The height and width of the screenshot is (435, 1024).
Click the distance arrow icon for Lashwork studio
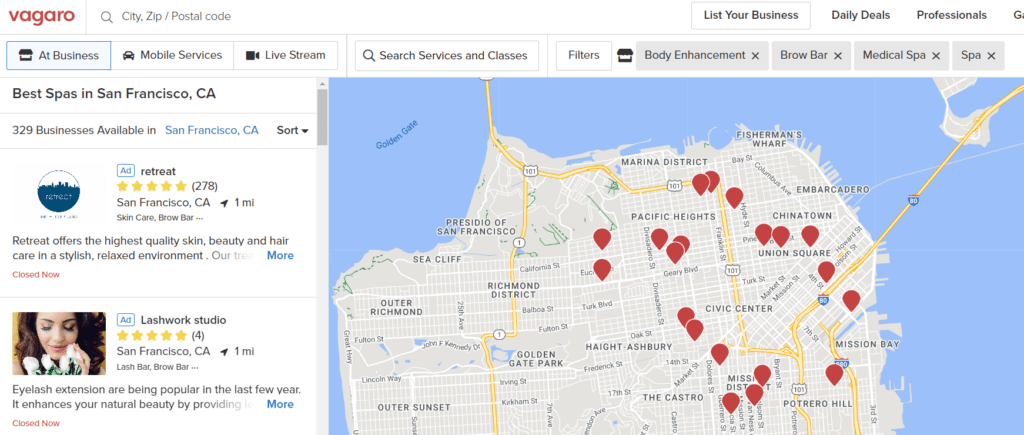pyautogui.click(x=225, y=352)
